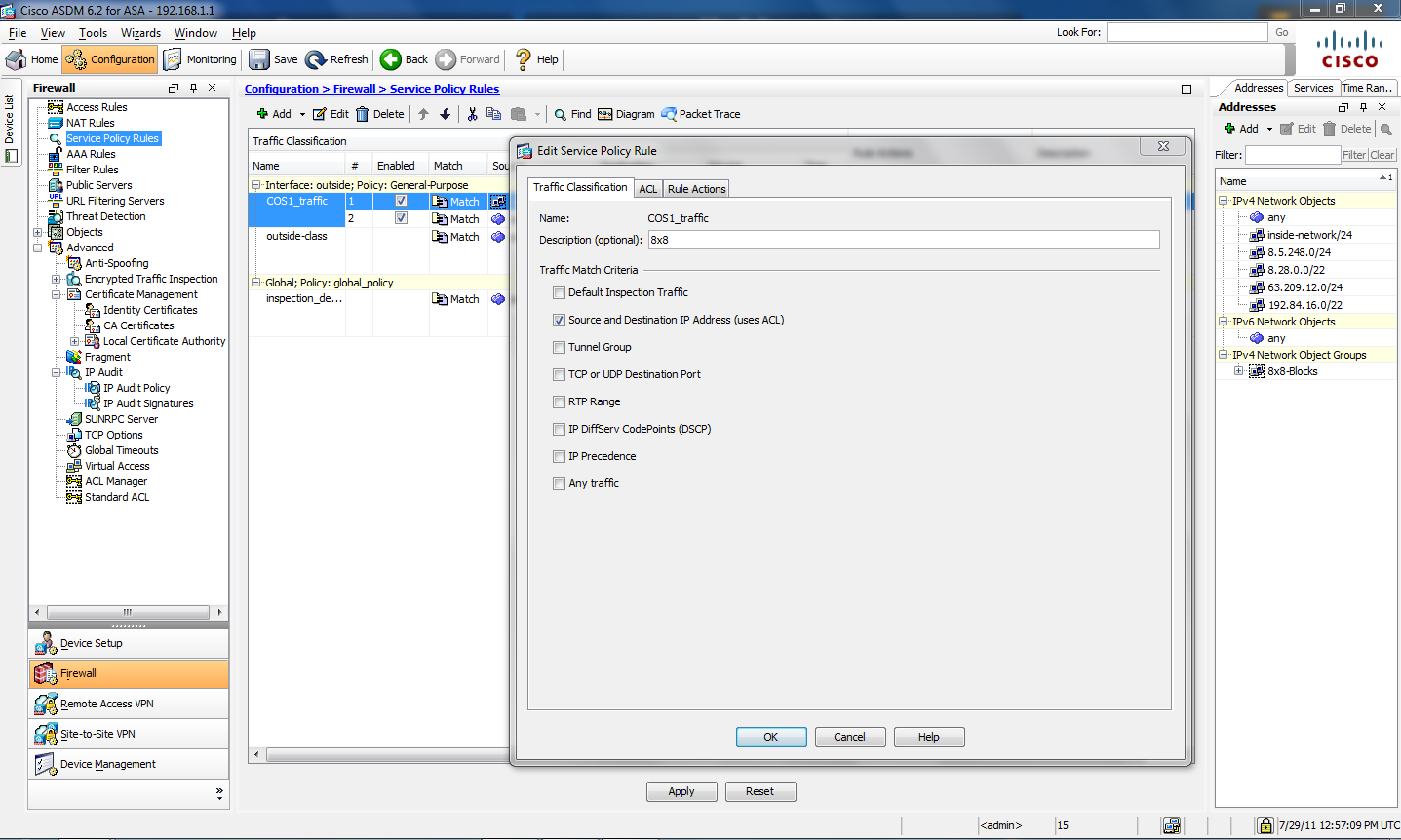Screen dimensions: 1401x840
Task: Collapse the Global policy rule group
Action: pos(256,283)
